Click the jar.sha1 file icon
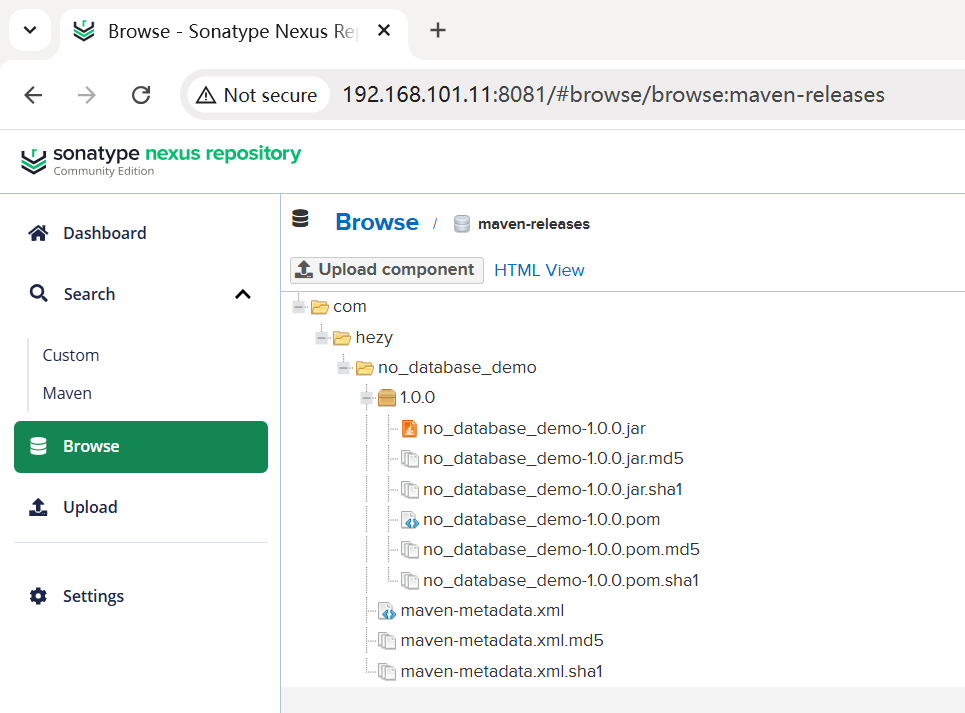 pos(410,489)
